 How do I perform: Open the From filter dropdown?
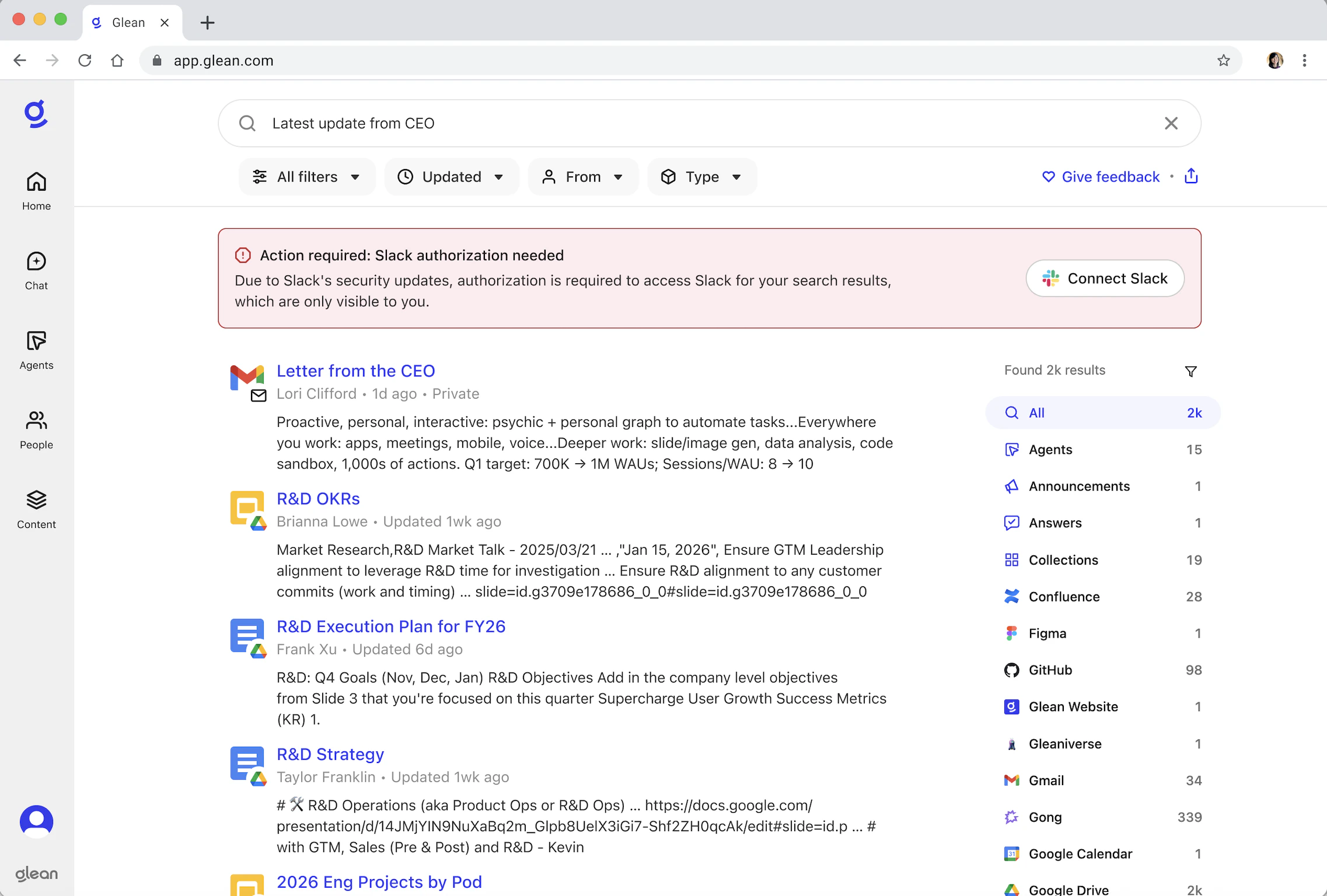click(583, 176)
